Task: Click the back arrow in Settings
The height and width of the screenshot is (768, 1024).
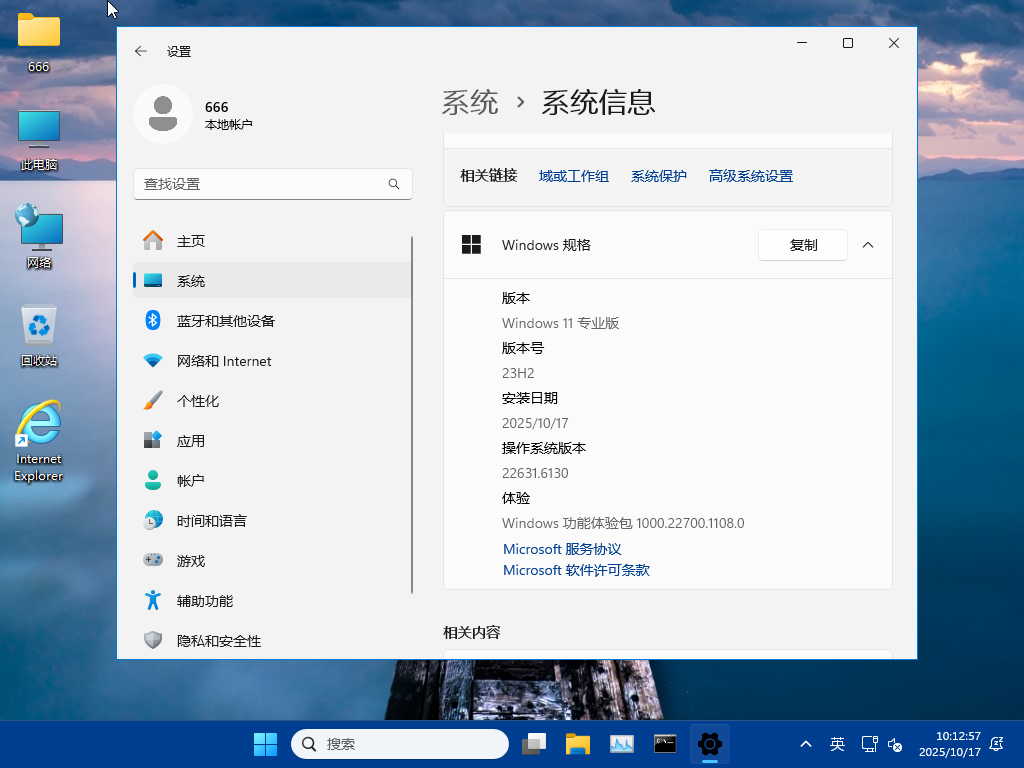Action: (x=141, y=51)
